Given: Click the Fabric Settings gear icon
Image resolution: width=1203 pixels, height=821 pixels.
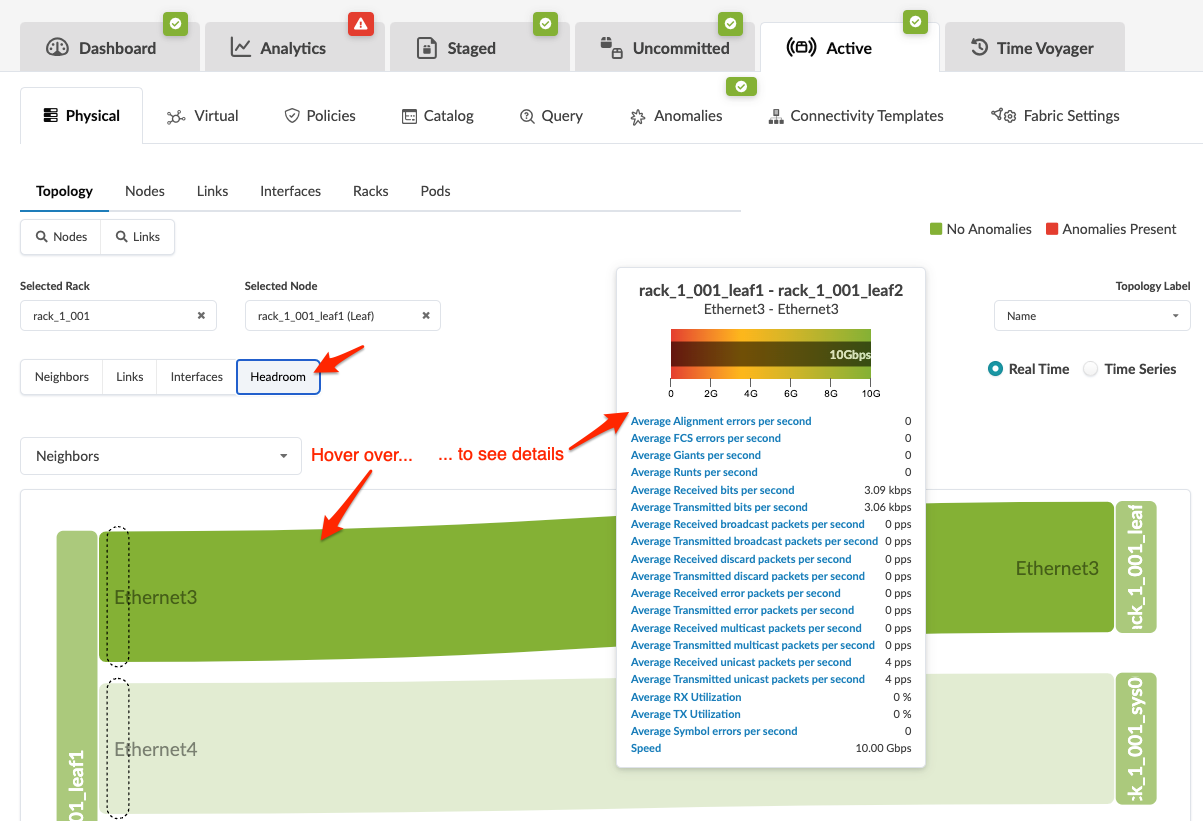Looking at the screenshot, I should (1004, 116).
